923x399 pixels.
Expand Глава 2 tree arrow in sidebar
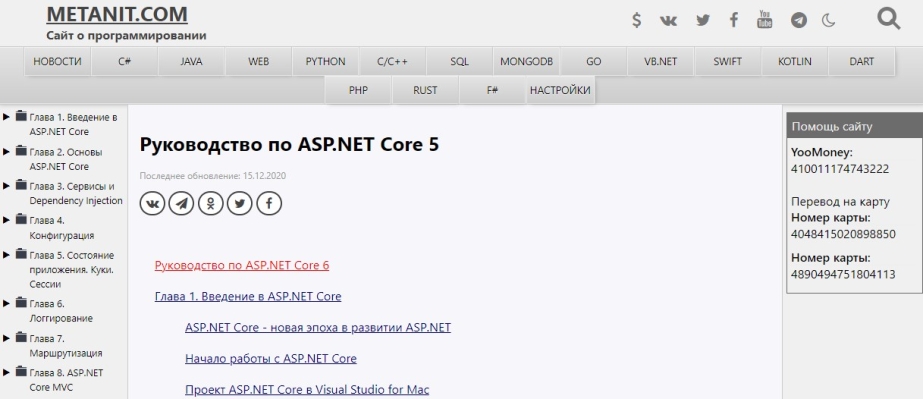(6, 151)
